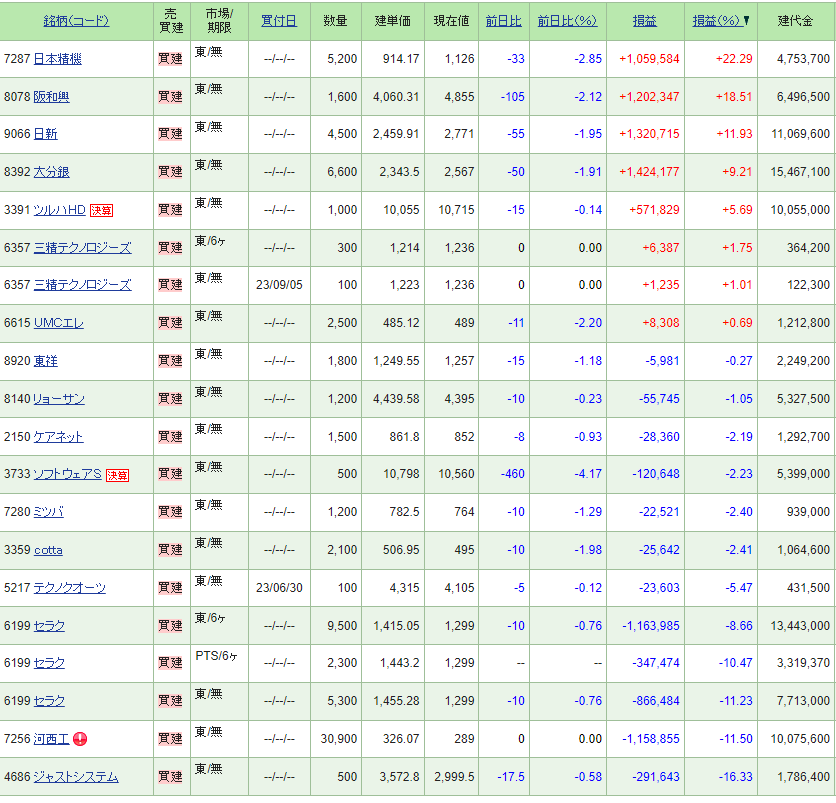Click the loss value -1,163,985

(x=651, y=626)
